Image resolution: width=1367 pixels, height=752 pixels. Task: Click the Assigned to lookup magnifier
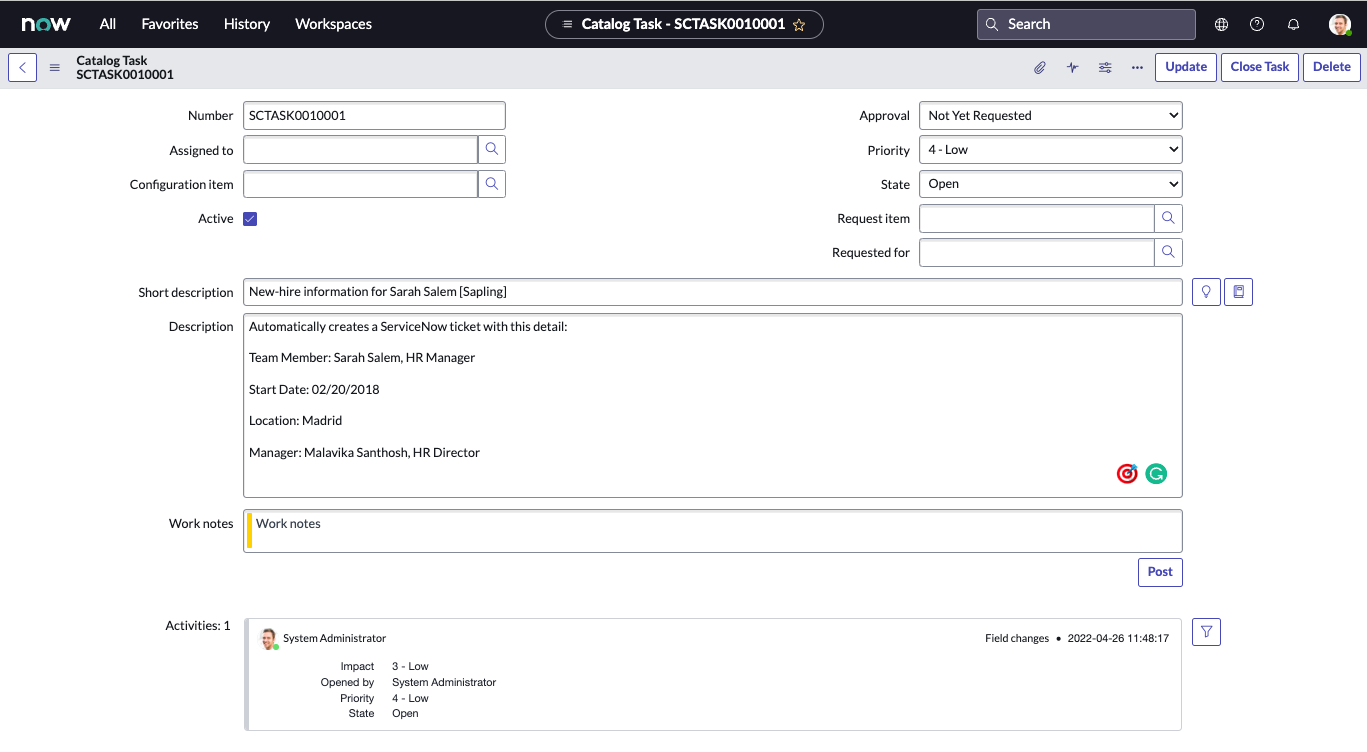pos(492,150)
